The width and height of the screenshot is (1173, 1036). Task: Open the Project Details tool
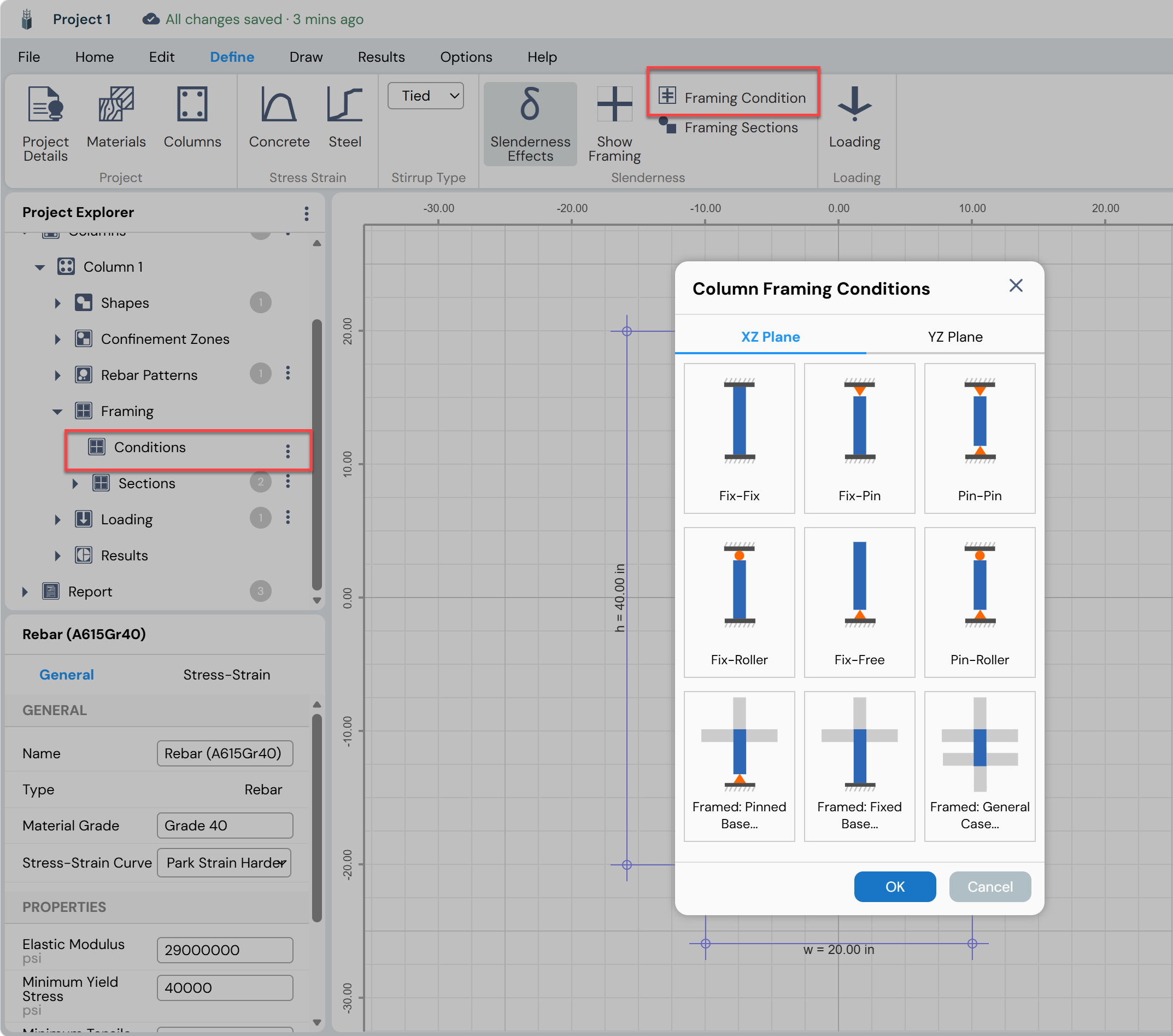tap(45, 124)
